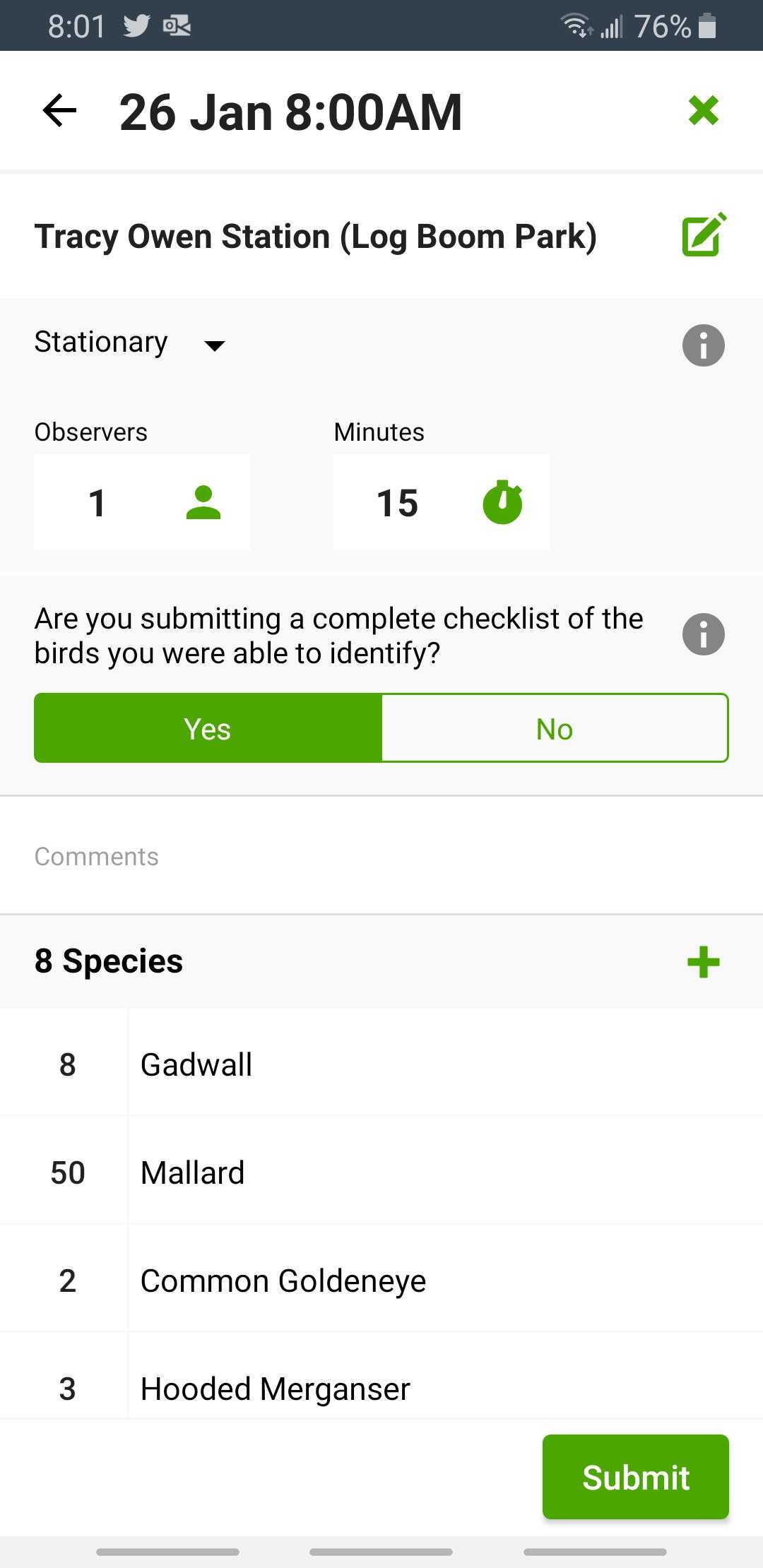Open info icon about complete checklist
This screenshot has height=1568, width=763.
point(703,634)
